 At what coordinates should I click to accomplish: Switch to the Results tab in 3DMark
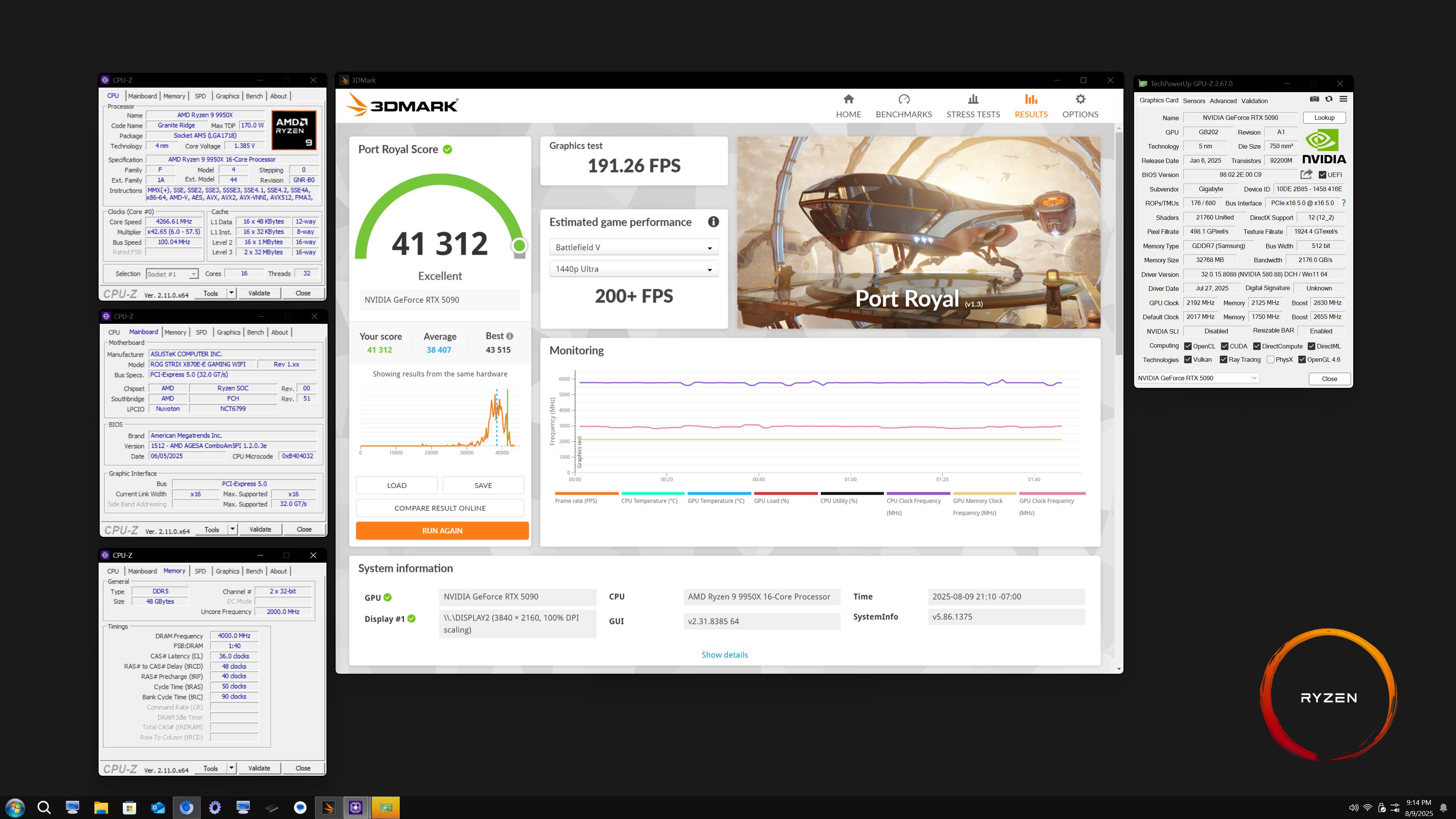pyautogui.click(x=1031, y=106)
